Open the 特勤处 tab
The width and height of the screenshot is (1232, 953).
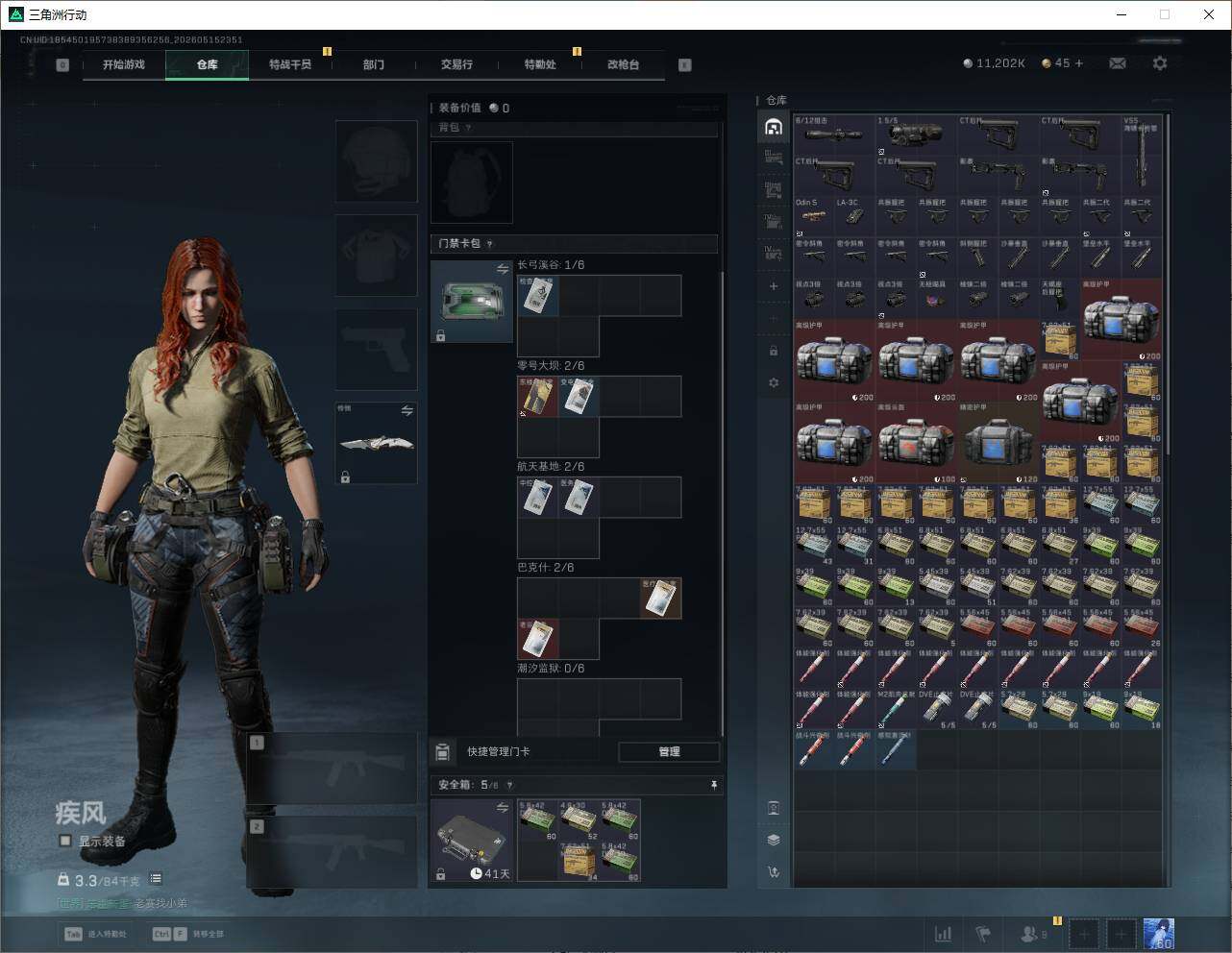coord(540,64)
